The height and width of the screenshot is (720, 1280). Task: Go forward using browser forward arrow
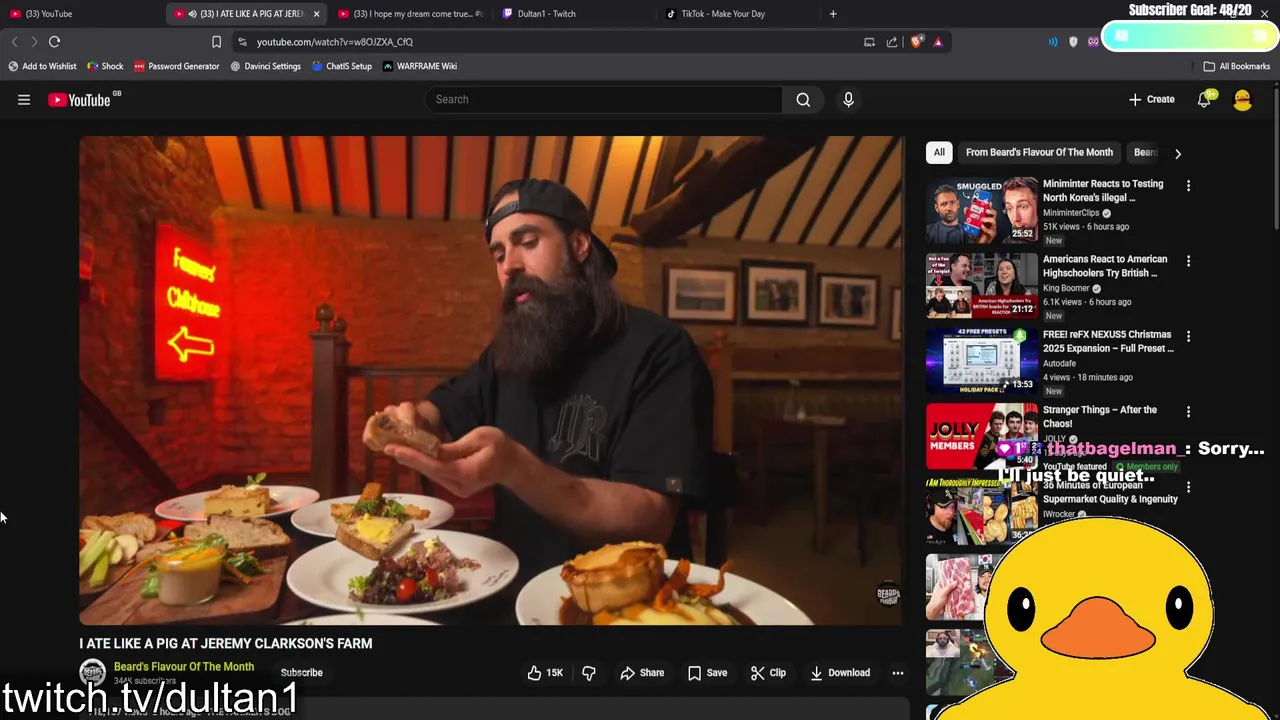34,42
